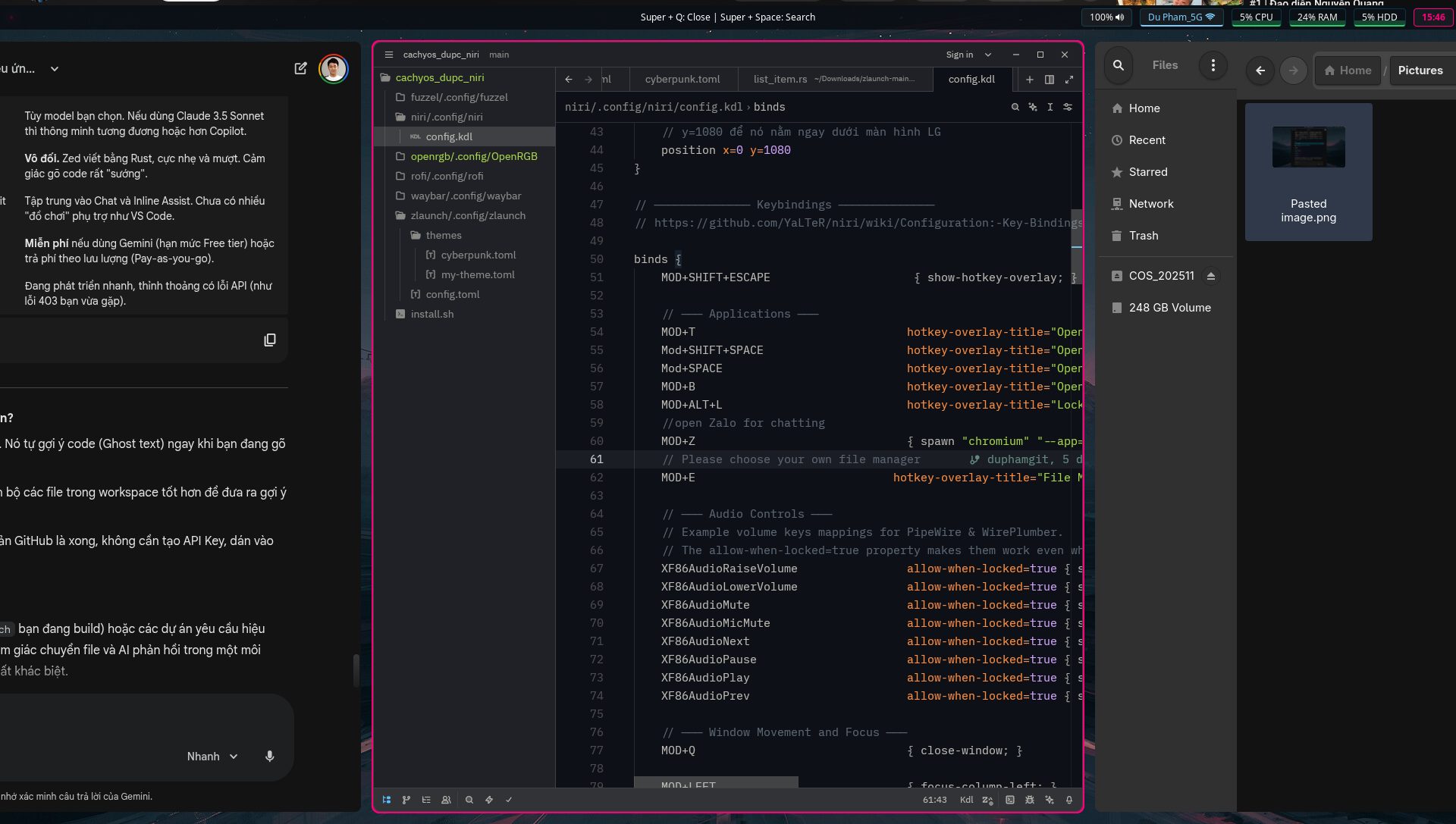
Task: Open install.sh in project tree
Action: coord(432,314)
